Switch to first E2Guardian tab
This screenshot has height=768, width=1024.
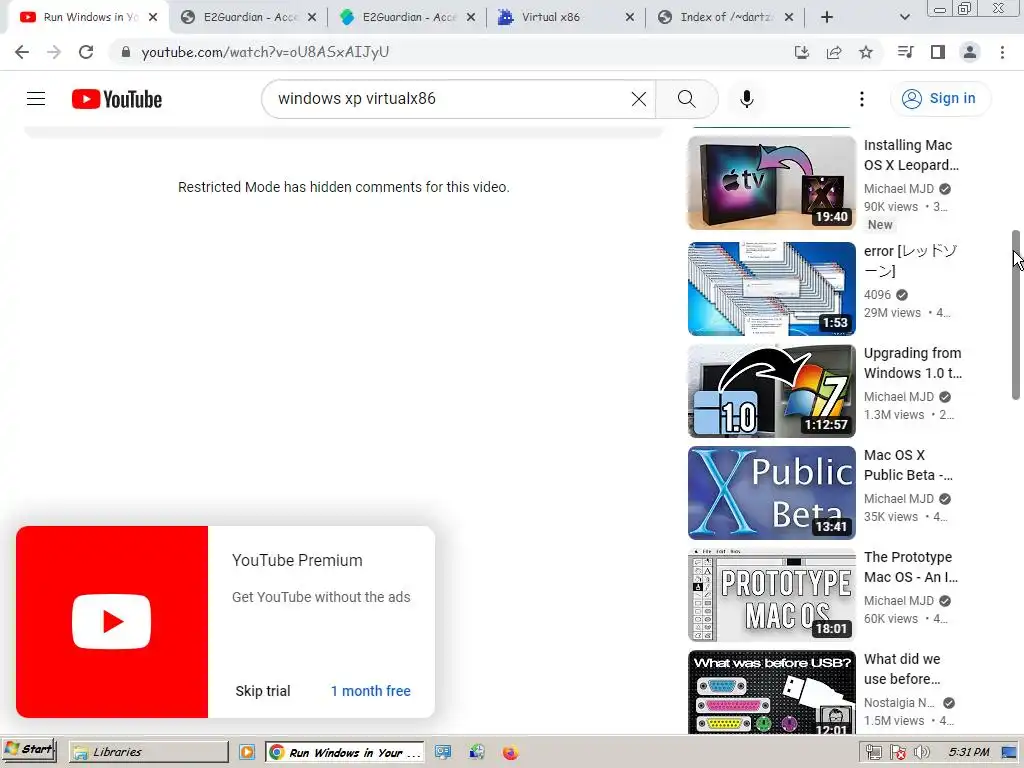(248, 17)
